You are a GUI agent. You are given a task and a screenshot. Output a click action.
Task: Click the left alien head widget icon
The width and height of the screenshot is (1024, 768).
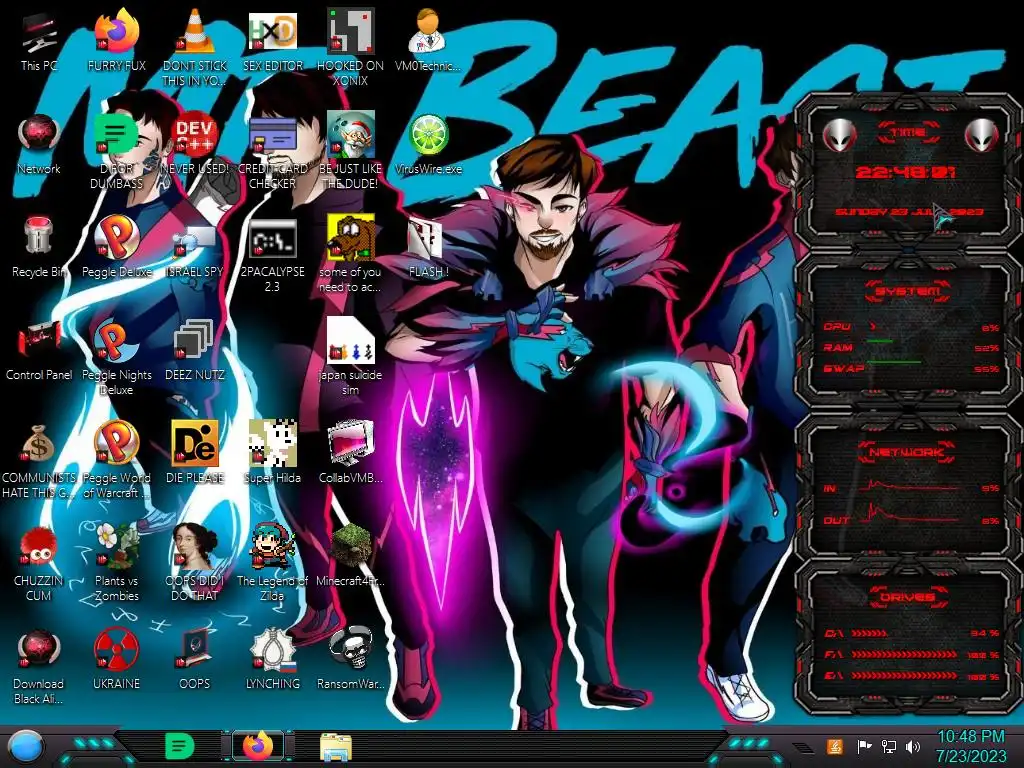coord(839,136)
